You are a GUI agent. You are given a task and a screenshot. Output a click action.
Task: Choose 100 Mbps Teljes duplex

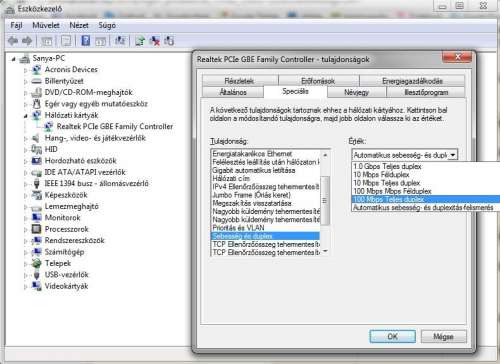tap(426, 199)
